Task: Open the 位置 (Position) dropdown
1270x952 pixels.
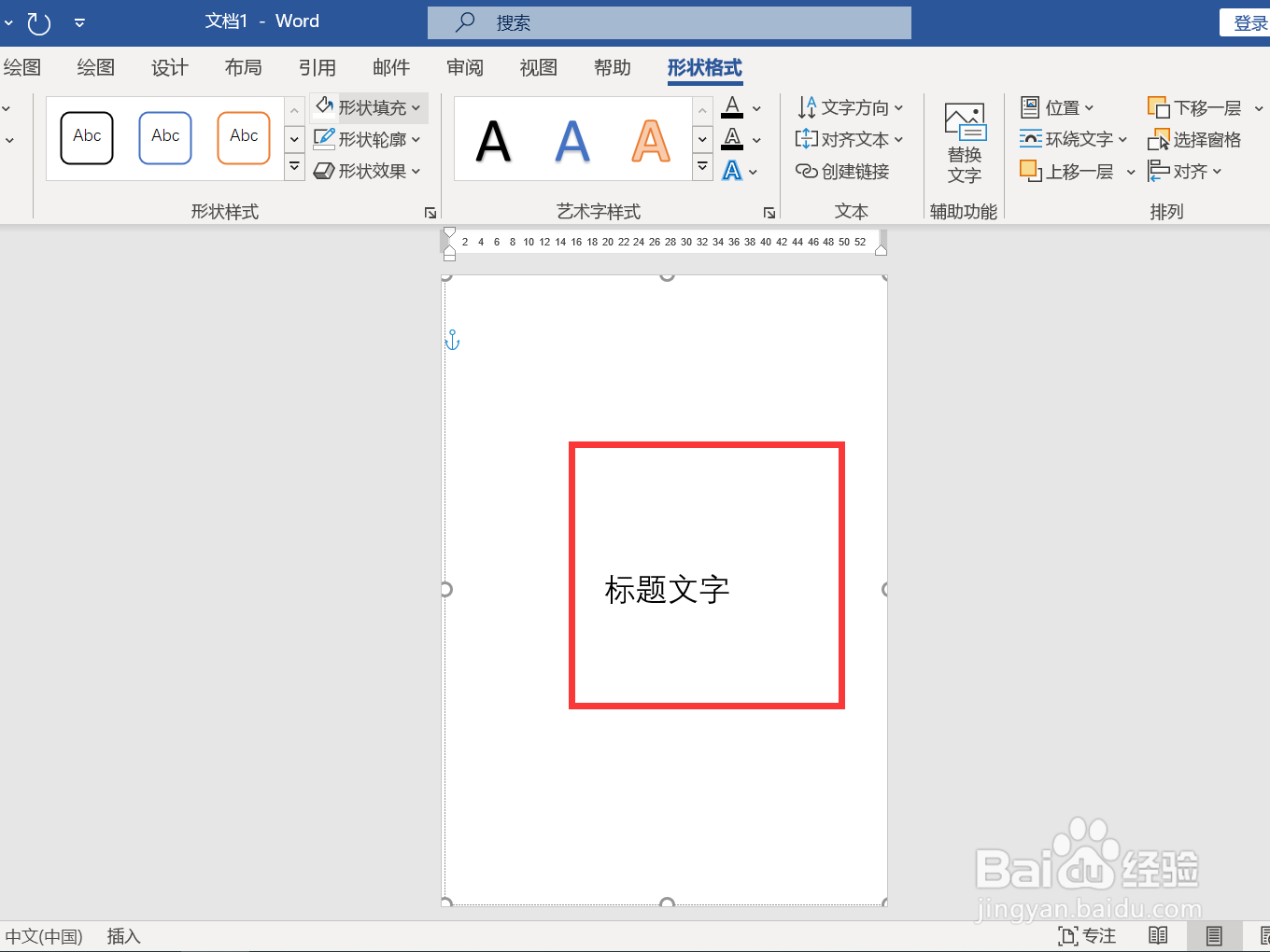Action: 1057,107
